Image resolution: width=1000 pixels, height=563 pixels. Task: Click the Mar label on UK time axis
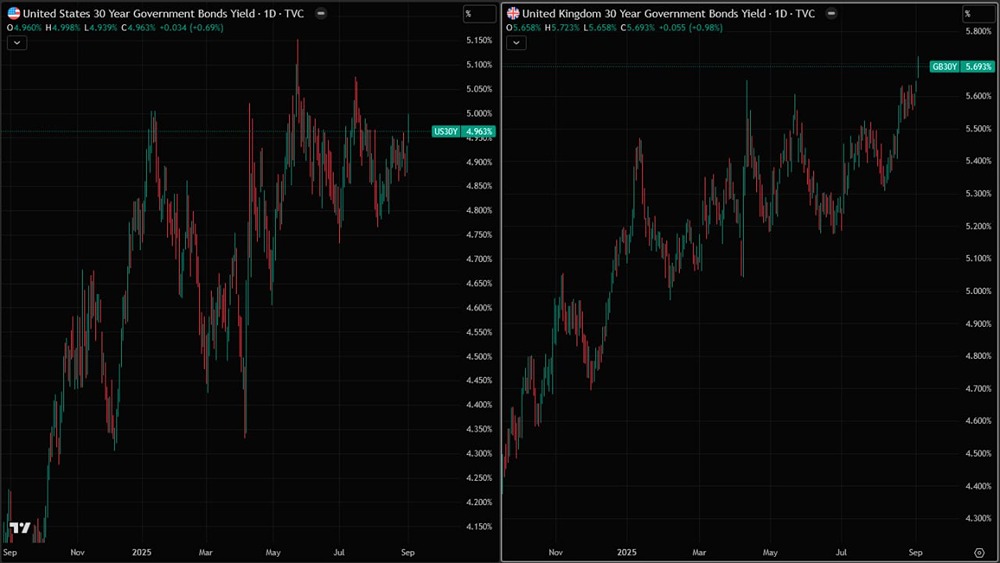pos(699,552)
